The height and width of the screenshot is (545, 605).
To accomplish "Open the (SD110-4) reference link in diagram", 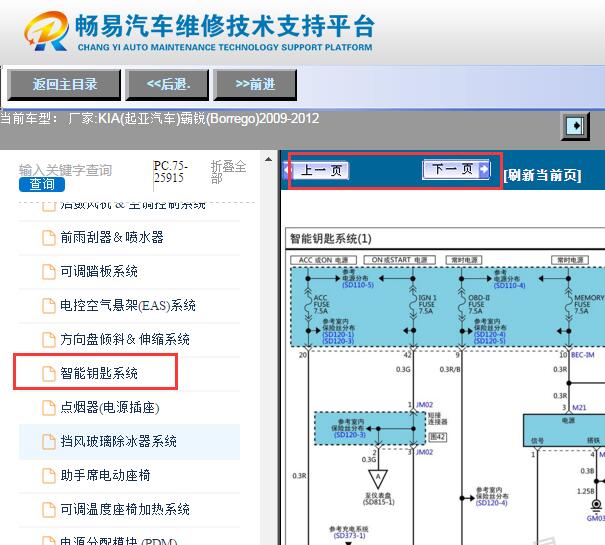I will click(x=509, y=285).
